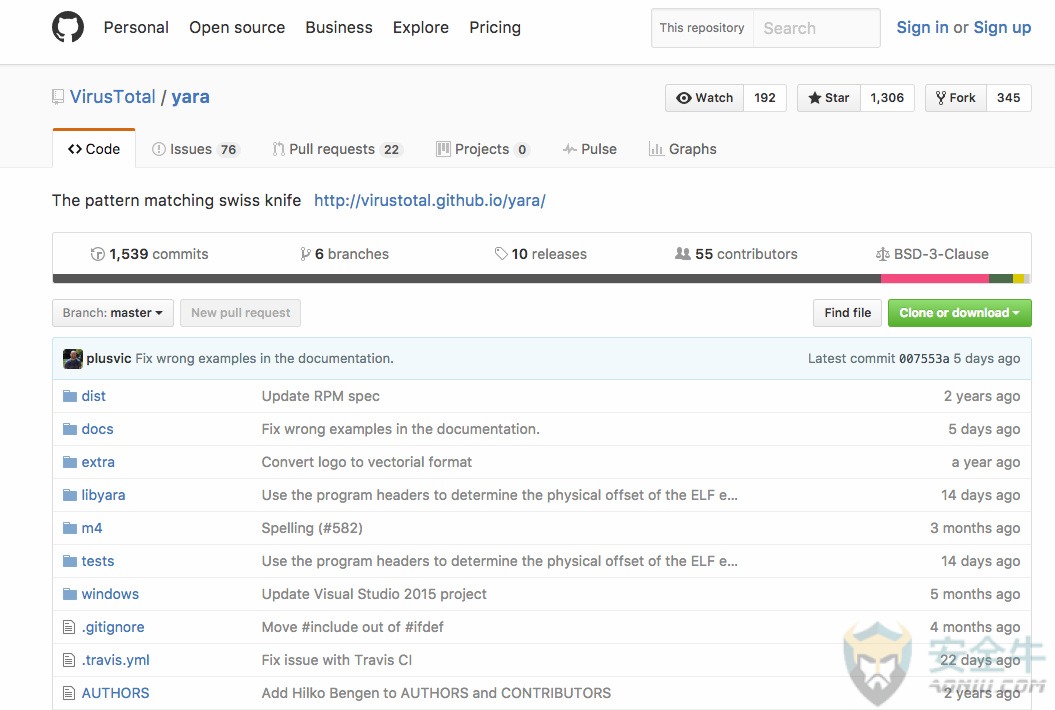Click the This repository search scope label
Image resolution: width=1055 pixels, height=710 pixels.
tap(702, 28)
